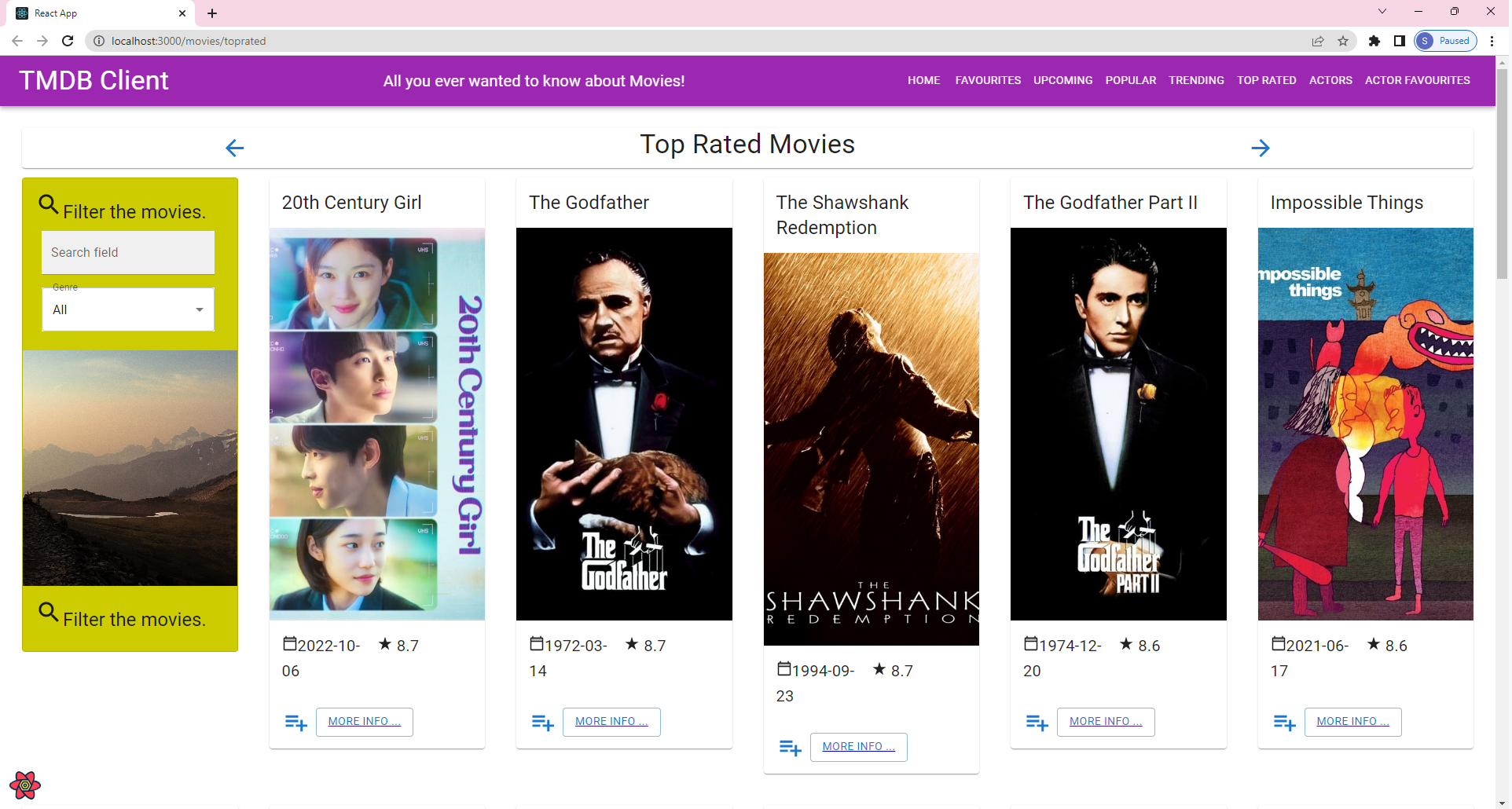View site information icon
This screenshot has height=809, width=1512.
point(99,41)
